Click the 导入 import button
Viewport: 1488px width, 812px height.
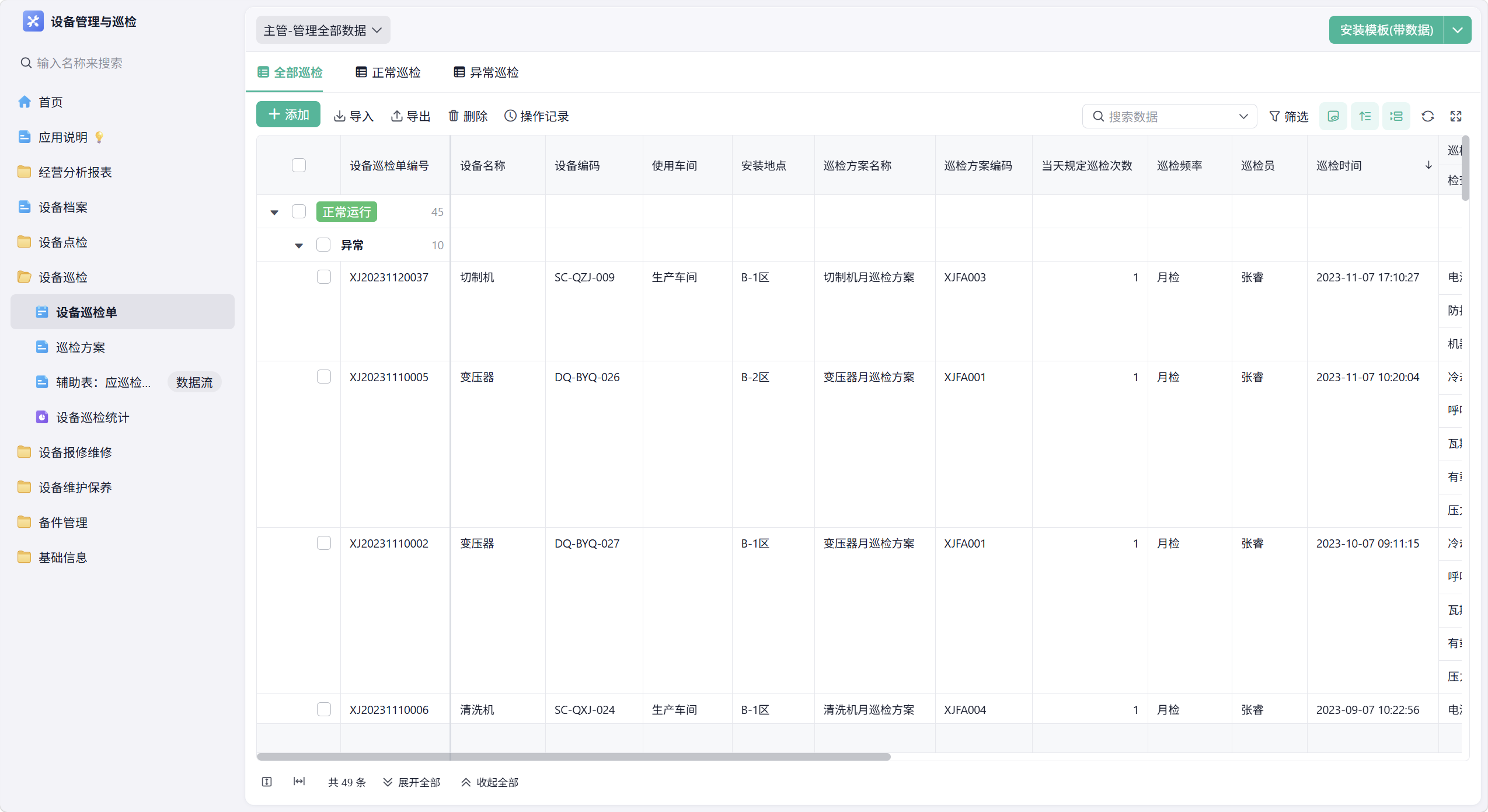(x=354, y=116)
